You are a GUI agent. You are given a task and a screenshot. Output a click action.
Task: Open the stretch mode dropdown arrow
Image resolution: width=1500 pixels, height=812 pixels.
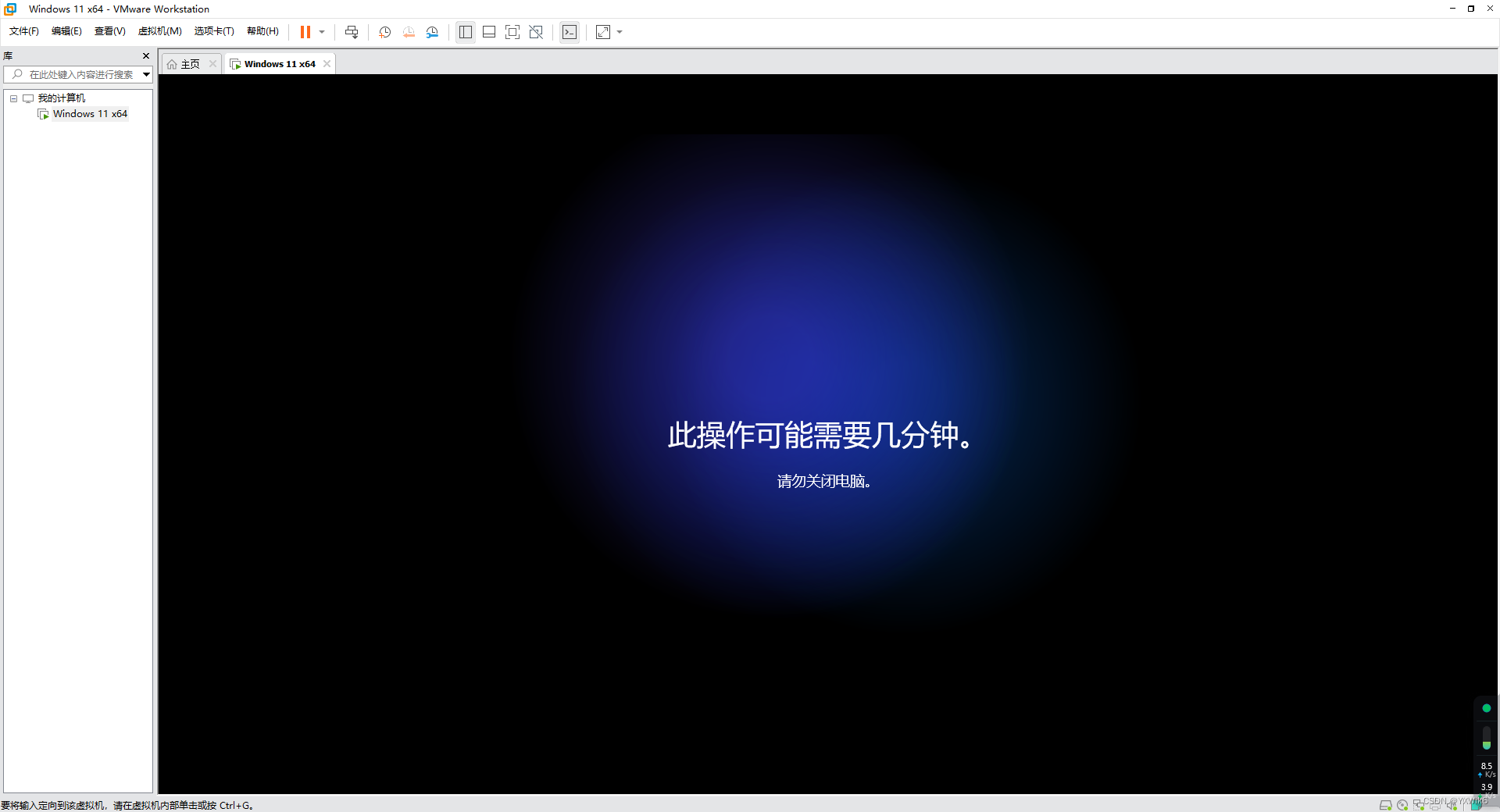(x=620, y=32)
